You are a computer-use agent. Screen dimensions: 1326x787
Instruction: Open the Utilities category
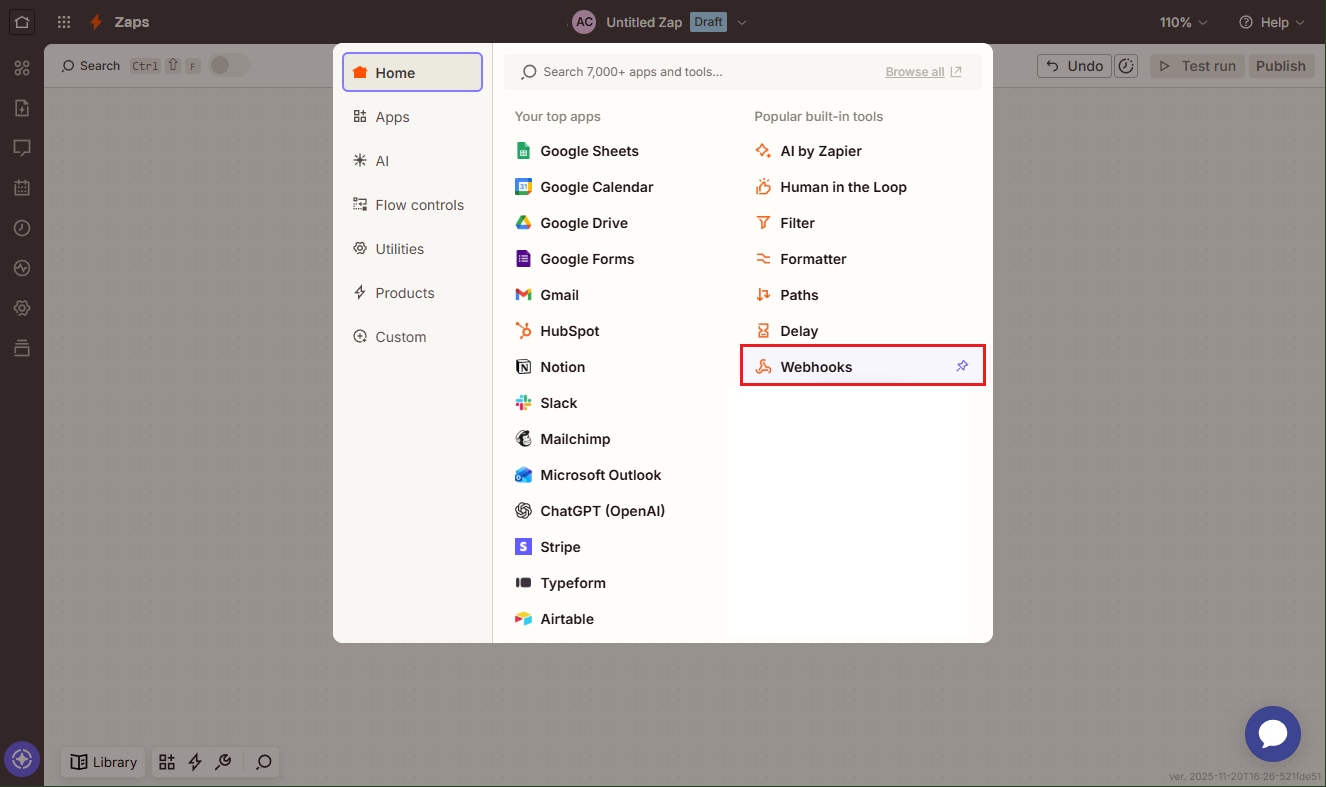[x=412, y=249]
